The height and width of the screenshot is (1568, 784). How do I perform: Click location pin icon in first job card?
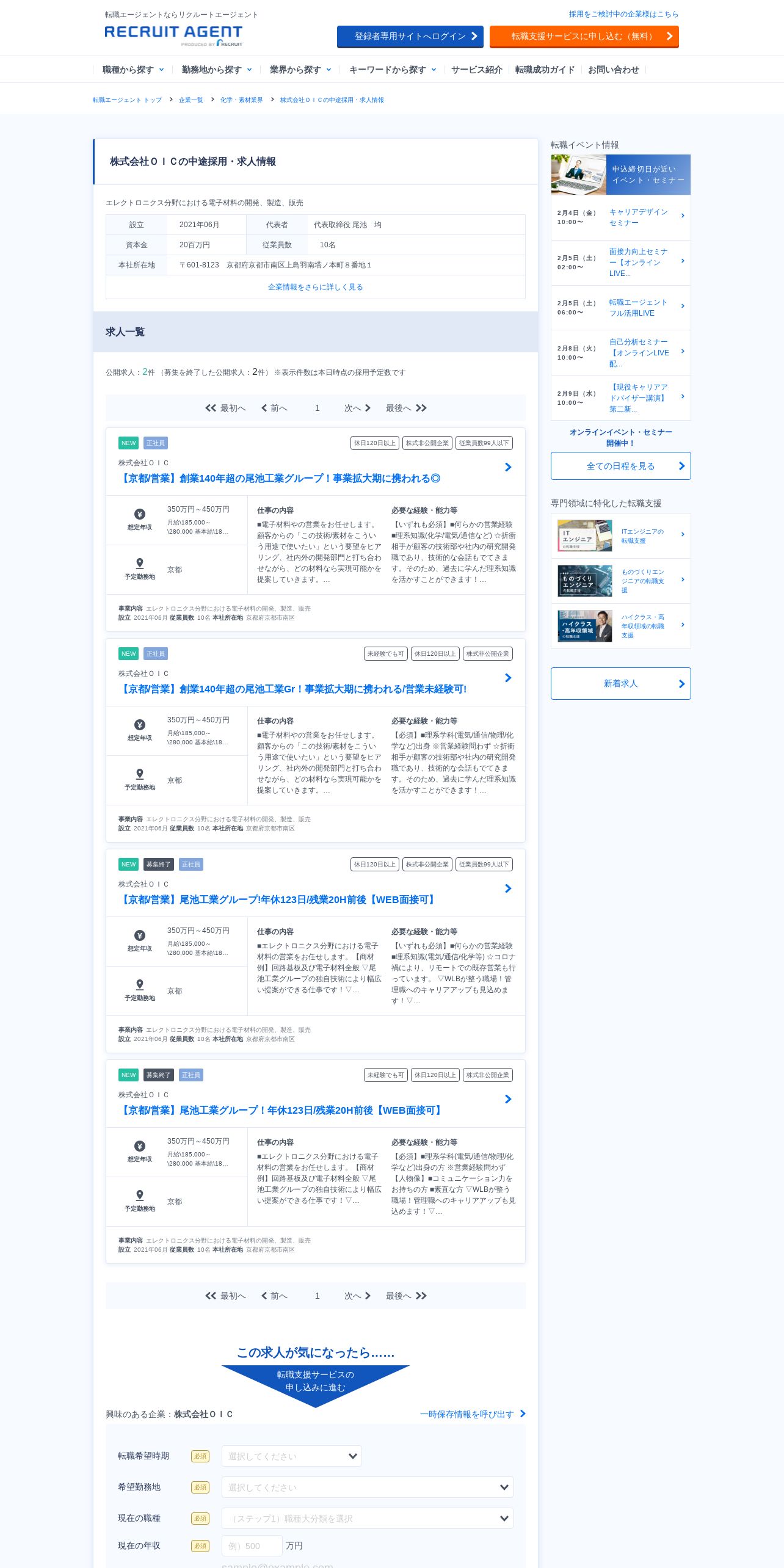click(140, 563)
